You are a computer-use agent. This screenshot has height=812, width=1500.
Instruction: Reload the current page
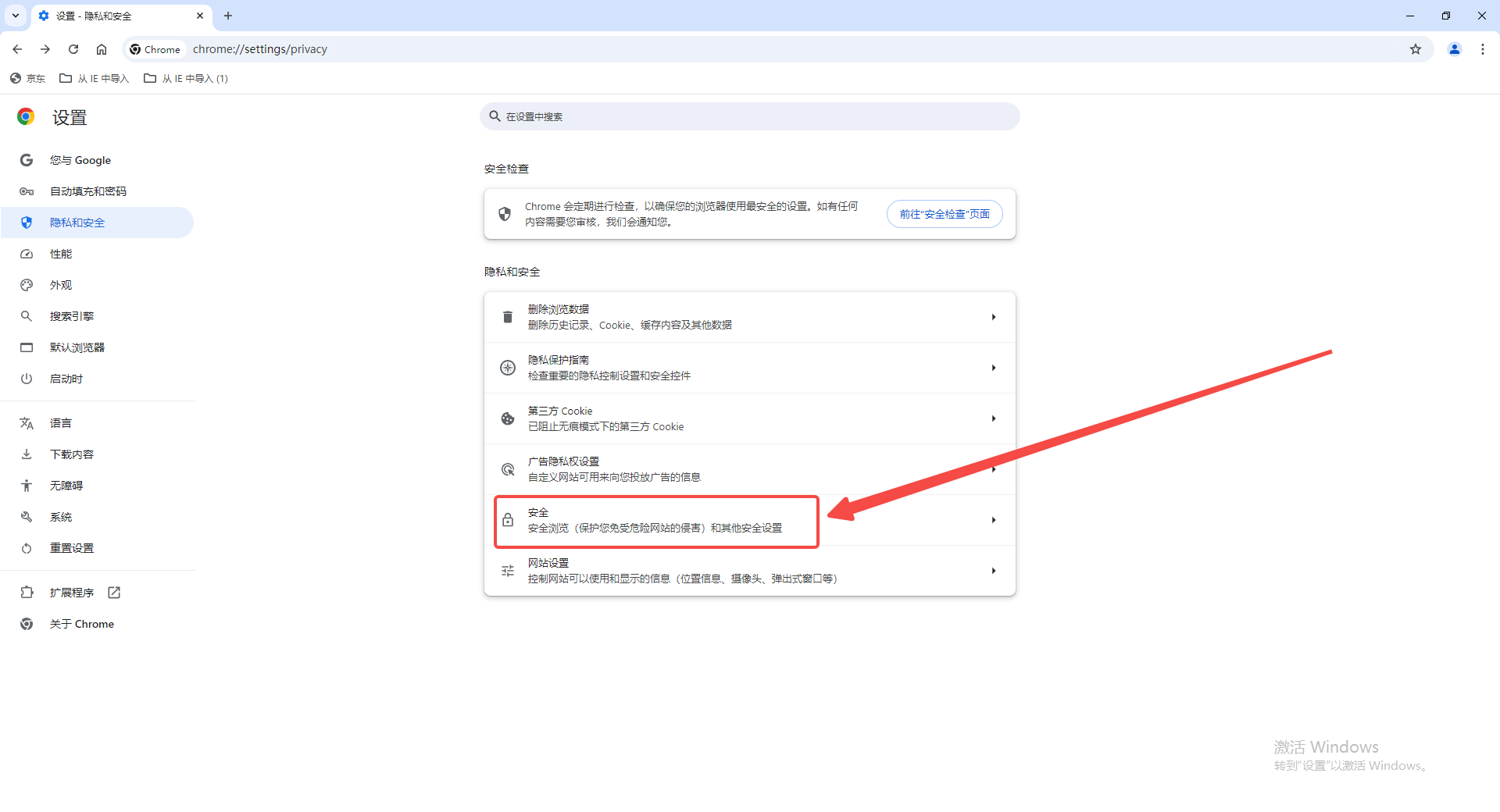coord(73,49)
